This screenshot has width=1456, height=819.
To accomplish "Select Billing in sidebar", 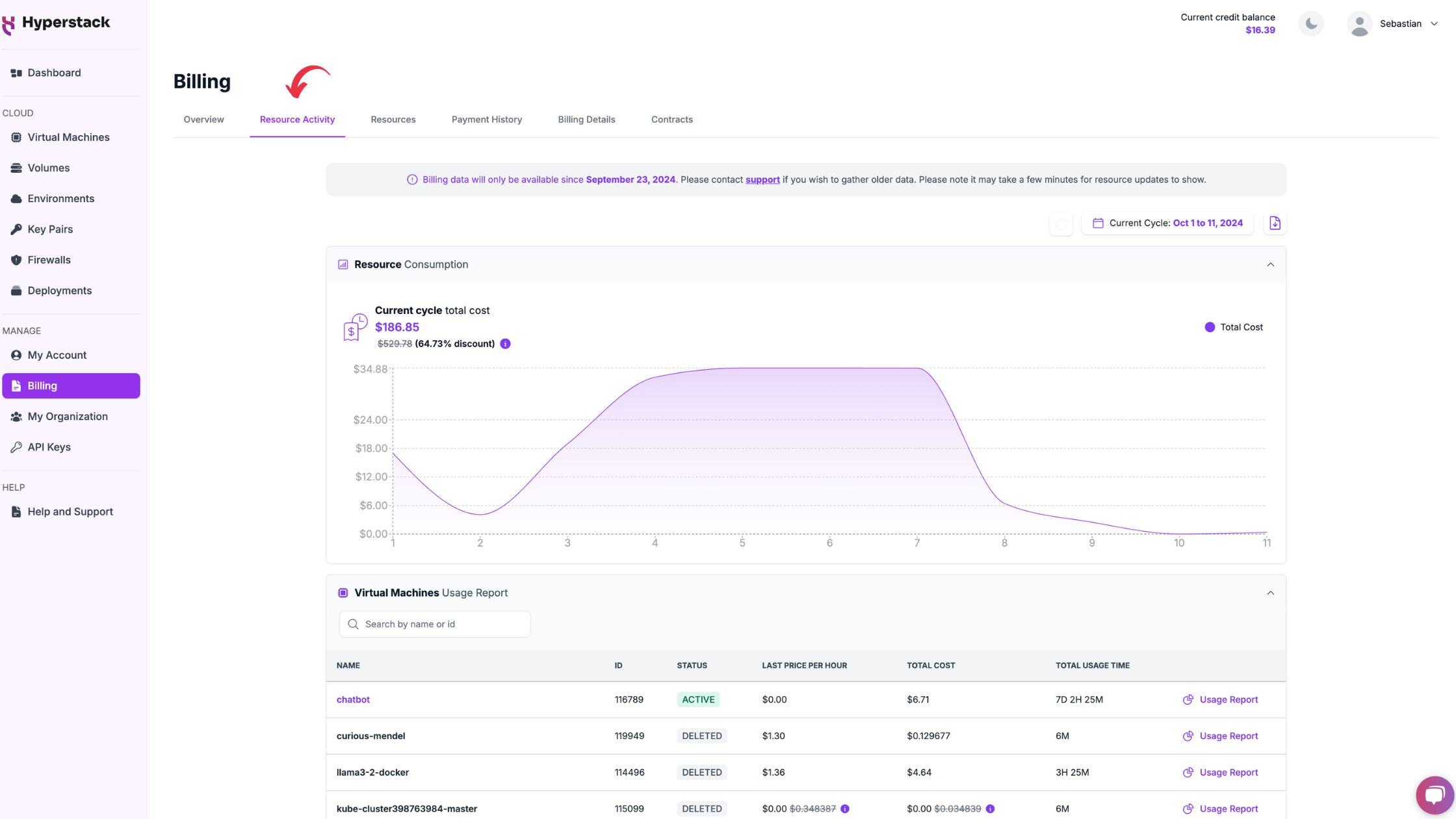I will coord(71,385).
